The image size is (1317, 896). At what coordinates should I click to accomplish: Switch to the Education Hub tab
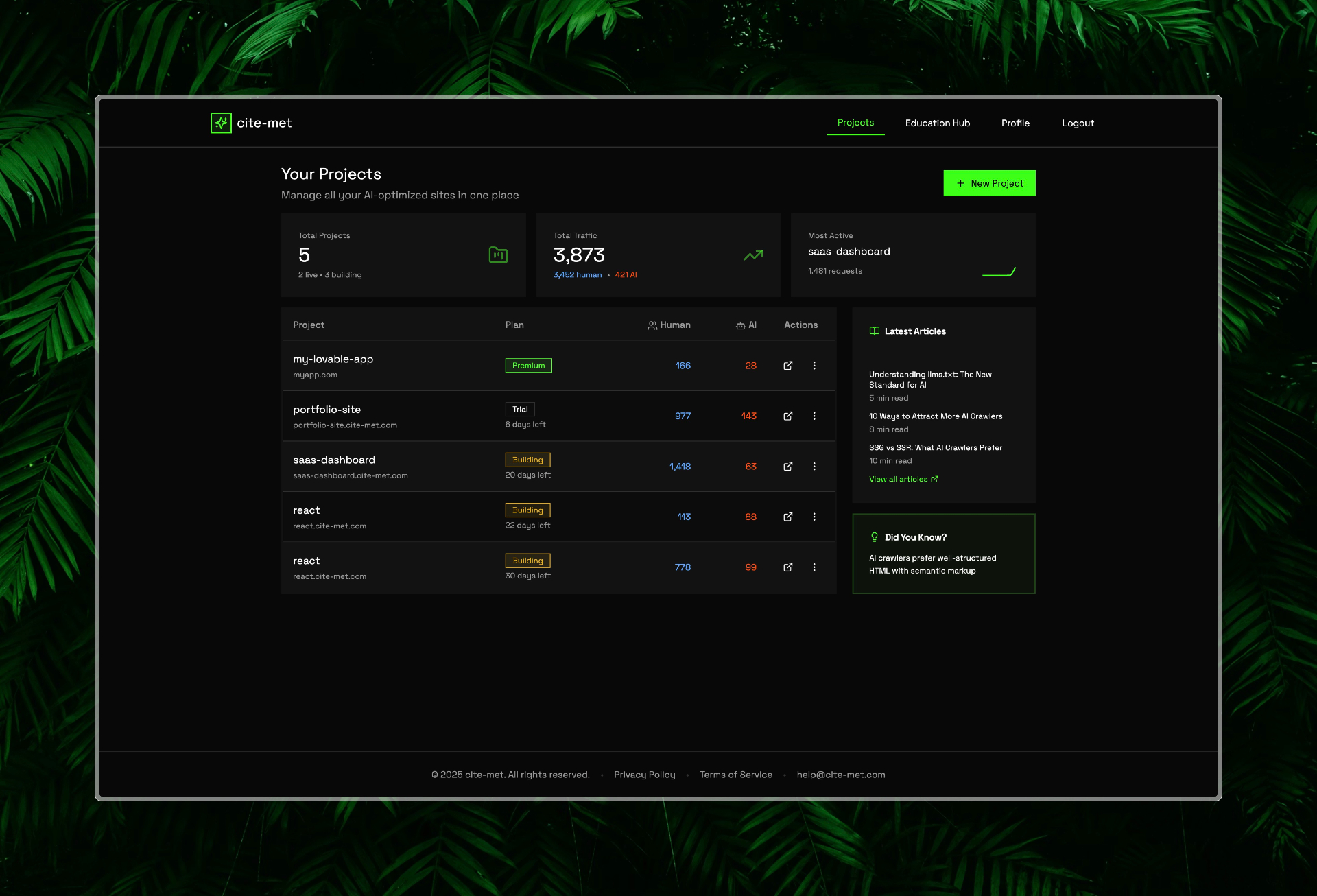(937, 123)
